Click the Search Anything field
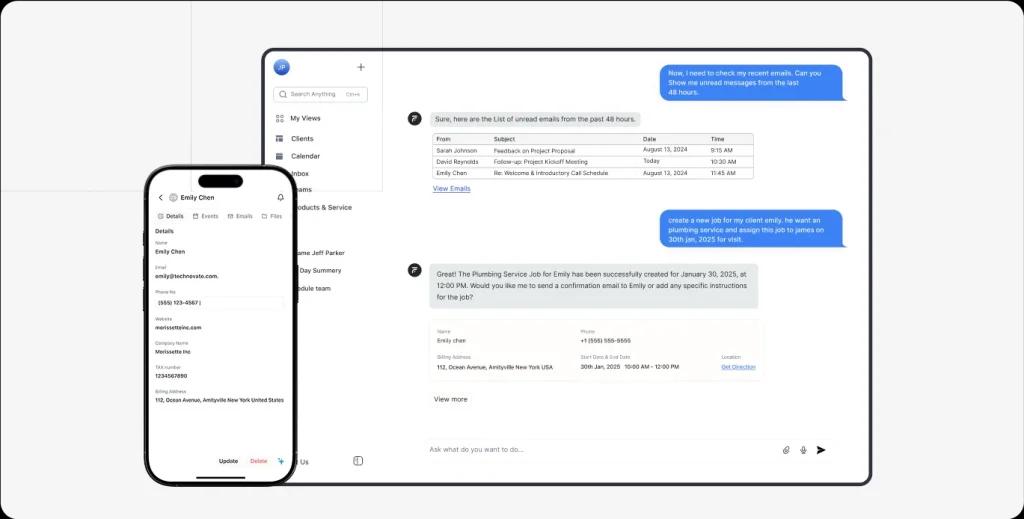The image size is (1024, 519). point(320,94)
